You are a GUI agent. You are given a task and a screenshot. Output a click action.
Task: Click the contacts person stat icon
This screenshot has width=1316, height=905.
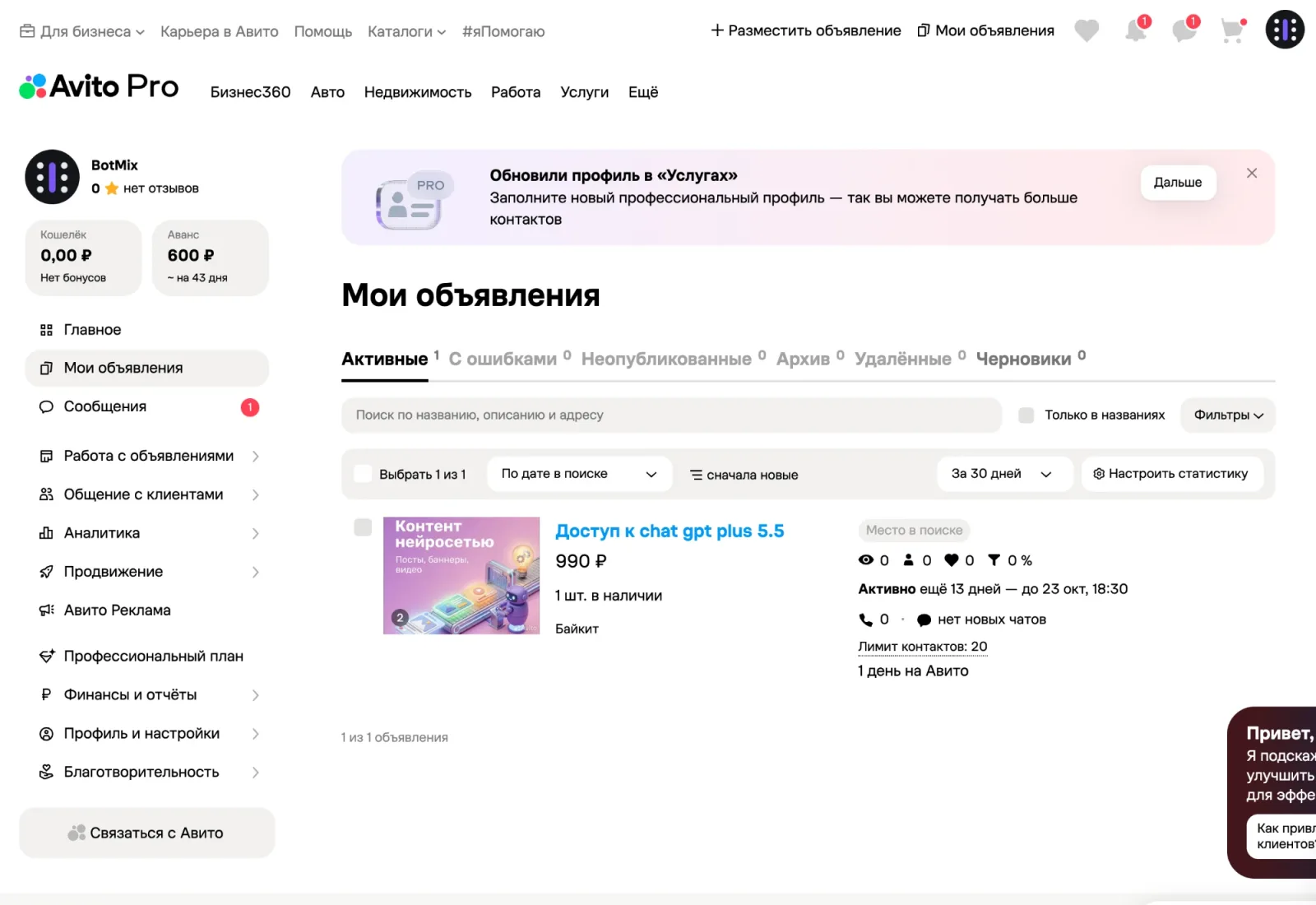(908, 560)
